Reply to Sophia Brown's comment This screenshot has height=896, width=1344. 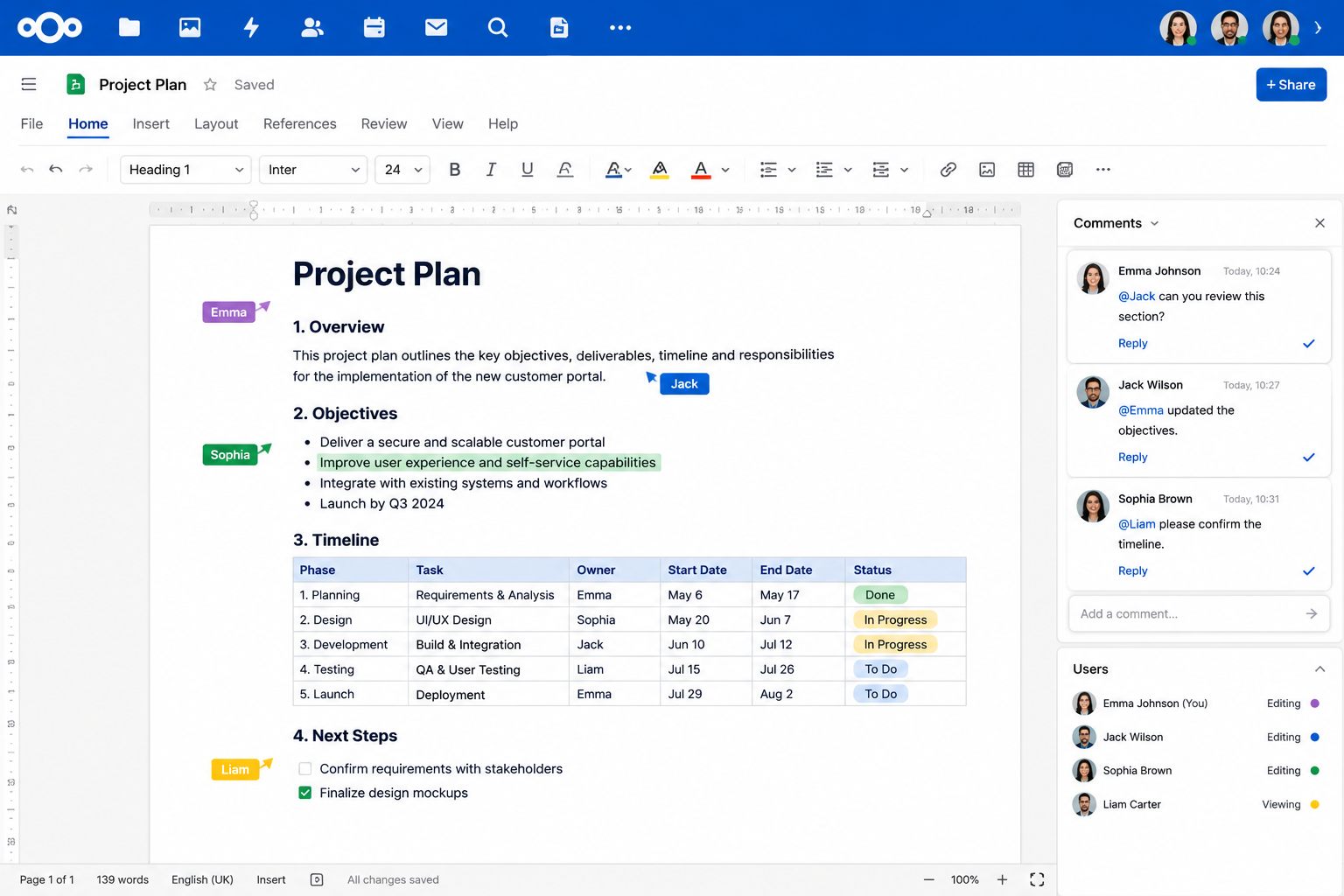[x=1132, y=570]
